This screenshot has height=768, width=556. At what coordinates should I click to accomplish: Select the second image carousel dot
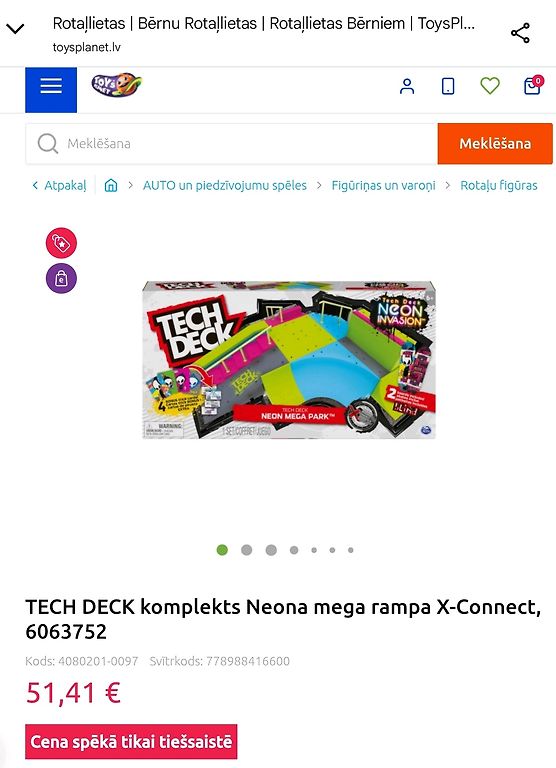pyautogui.click(x=247, y=550)
